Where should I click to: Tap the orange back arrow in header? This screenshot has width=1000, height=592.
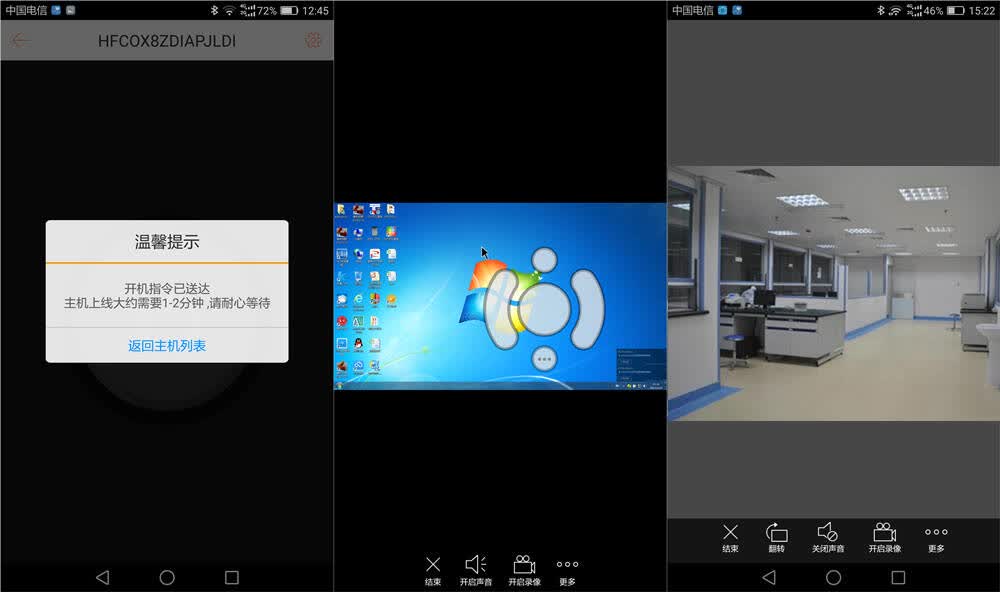pos(19,40)
